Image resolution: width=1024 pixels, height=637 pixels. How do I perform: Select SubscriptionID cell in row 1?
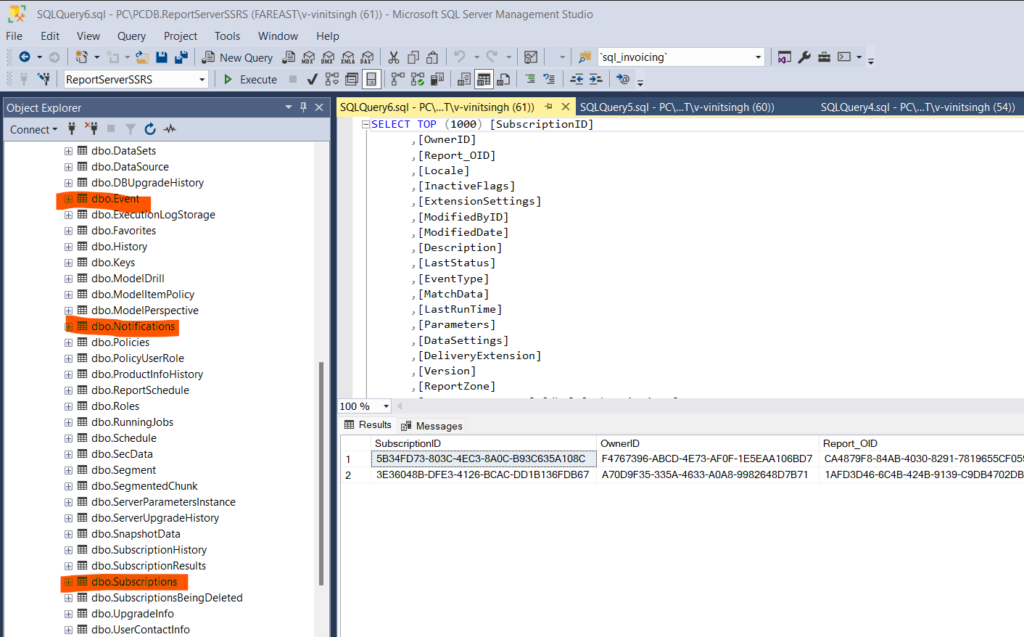point(483,459)
